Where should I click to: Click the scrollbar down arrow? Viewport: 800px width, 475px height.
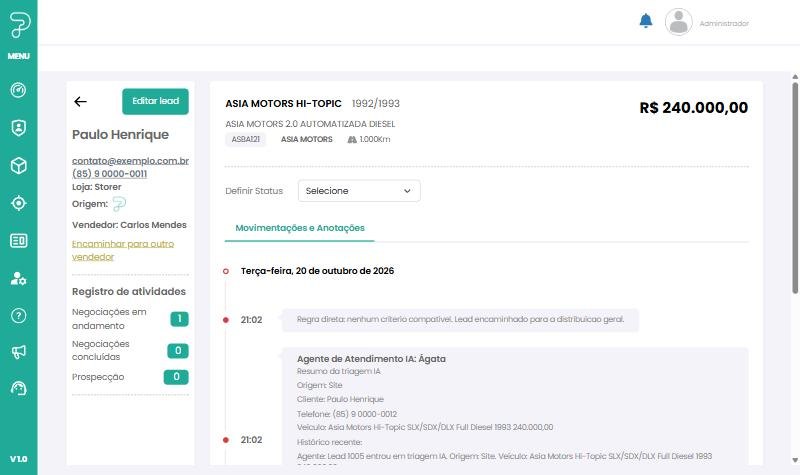[795, 460]
